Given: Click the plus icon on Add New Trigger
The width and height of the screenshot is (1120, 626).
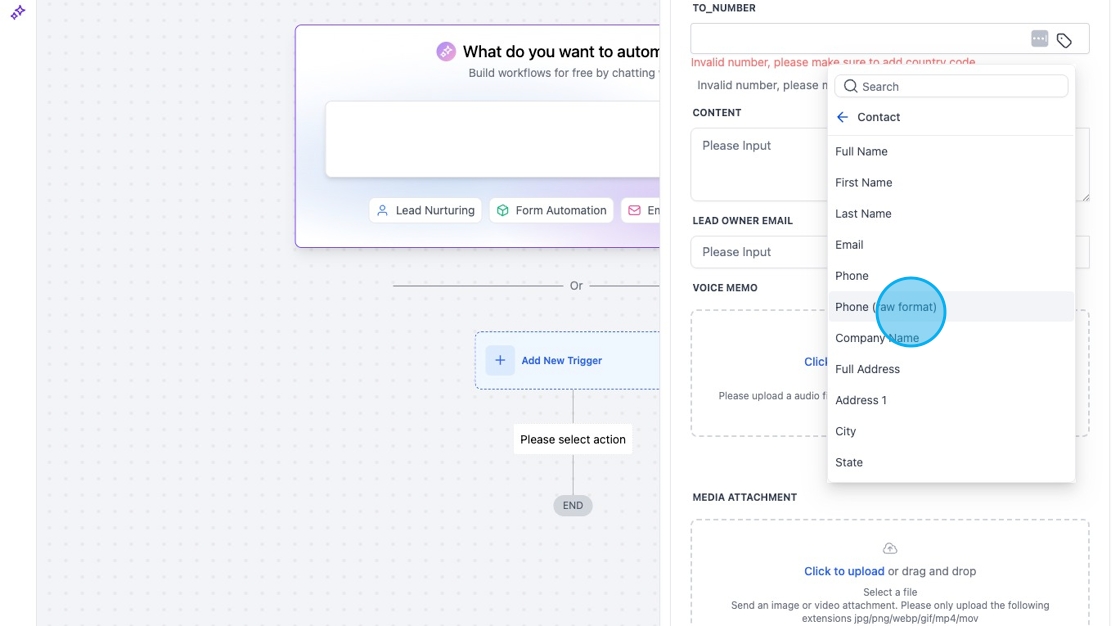Looking at the screenshot, I should coord(500,360).
